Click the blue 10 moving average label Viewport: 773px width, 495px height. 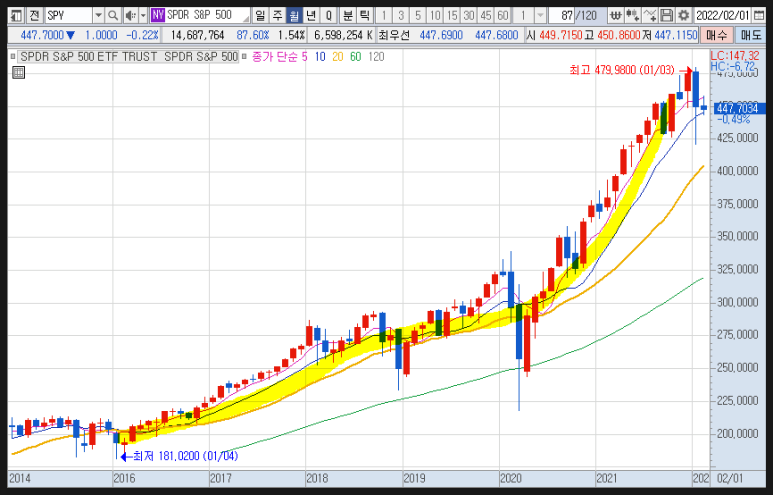[x=320, y=57]
